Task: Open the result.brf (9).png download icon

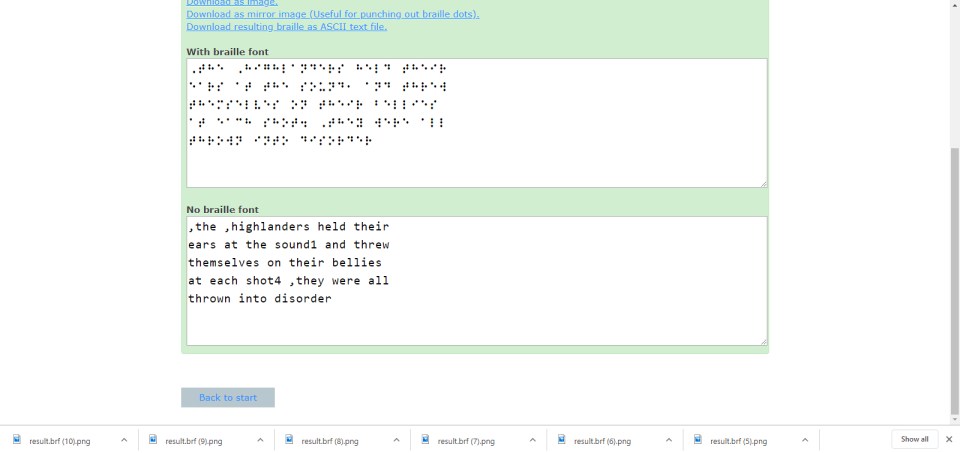Action: pos(153,440)
